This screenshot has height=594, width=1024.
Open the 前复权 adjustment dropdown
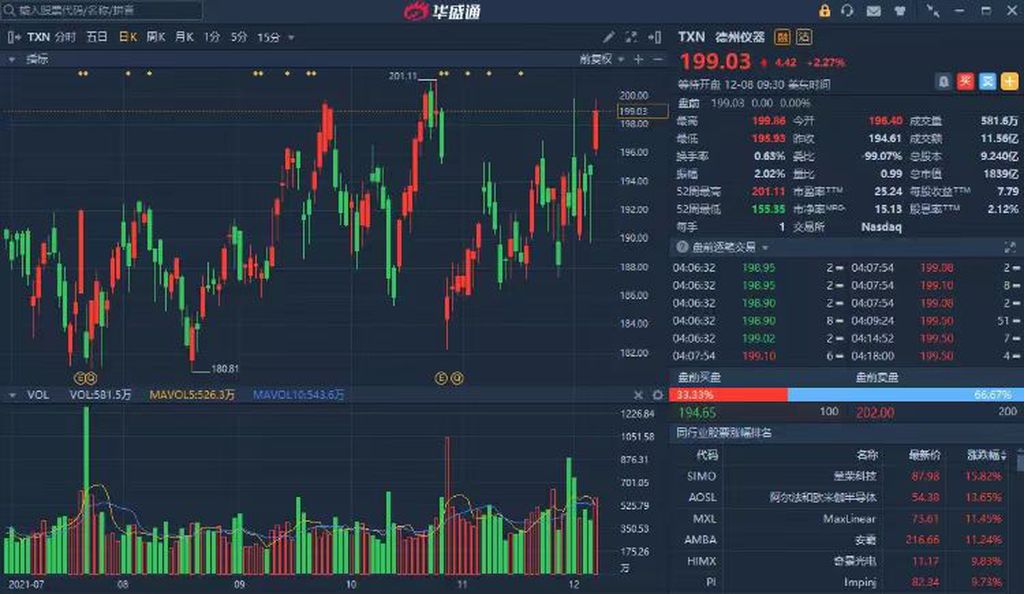click(601, 59)
